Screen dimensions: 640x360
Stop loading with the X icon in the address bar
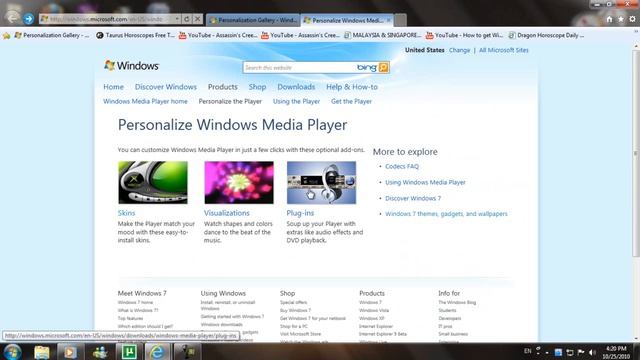(x=197, y=19)
